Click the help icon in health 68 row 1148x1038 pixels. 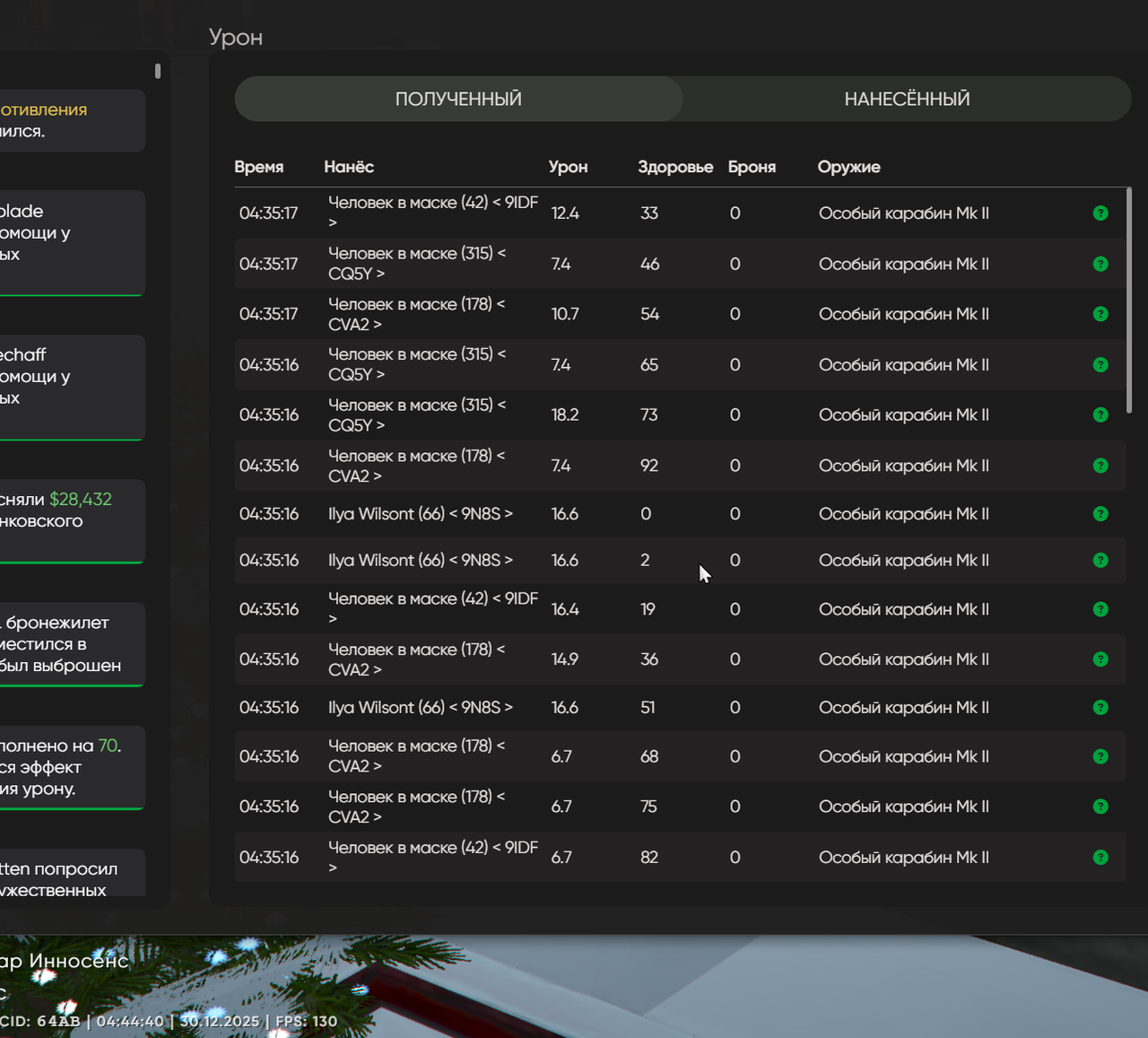(1100, 757)
